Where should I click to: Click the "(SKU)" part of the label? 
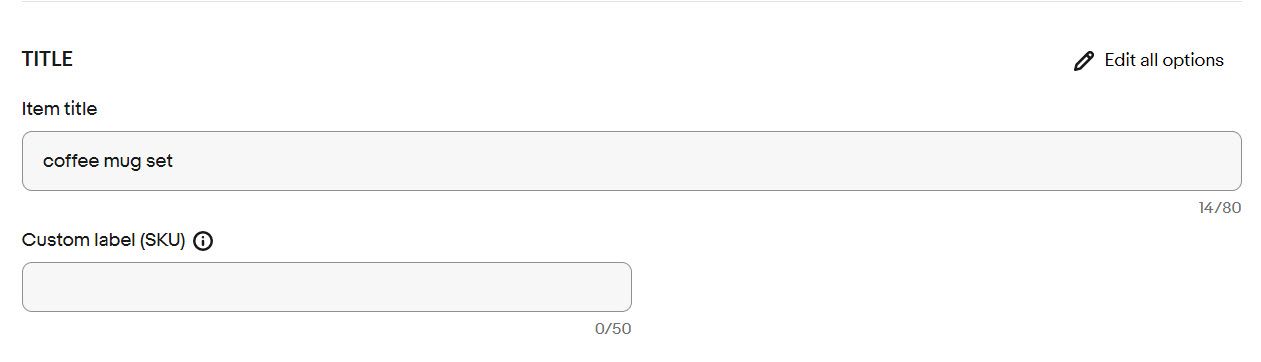[x=163, y=240]
